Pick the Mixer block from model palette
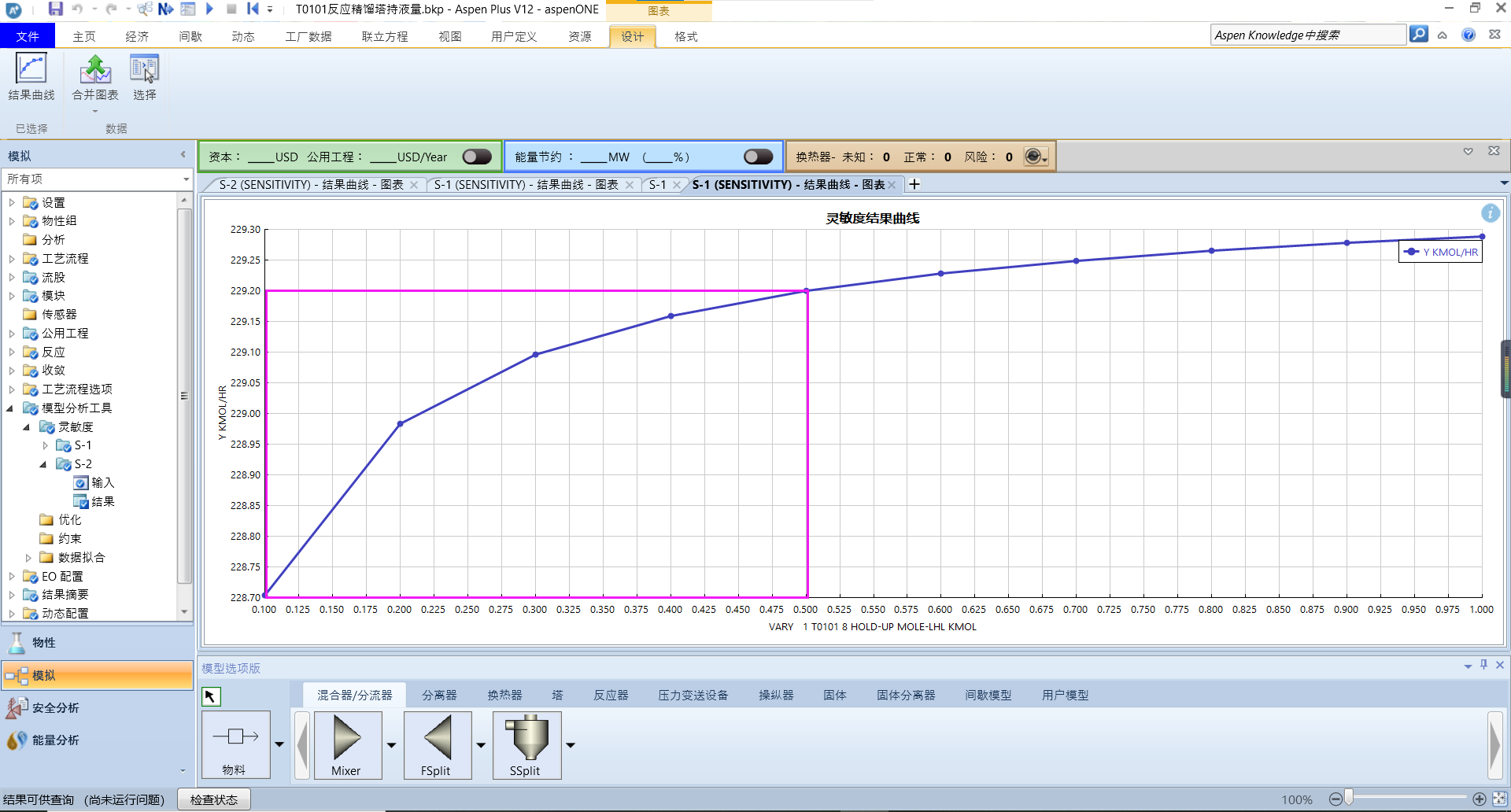Image resolution: width=1511 pixels, height=812 pixels. point(347,745)
